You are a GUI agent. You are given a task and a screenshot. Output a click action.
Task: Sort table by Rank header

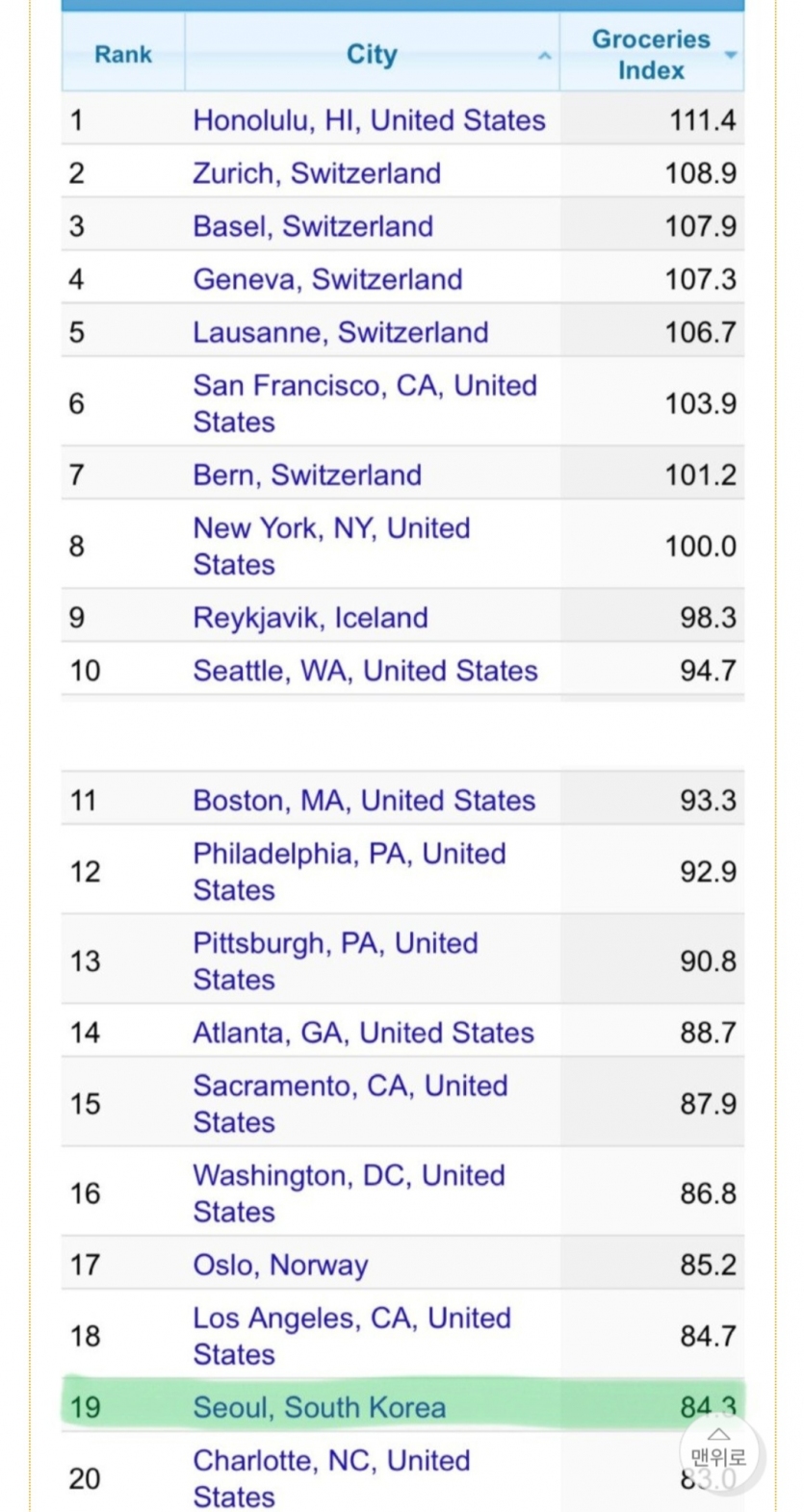point(123,54)
